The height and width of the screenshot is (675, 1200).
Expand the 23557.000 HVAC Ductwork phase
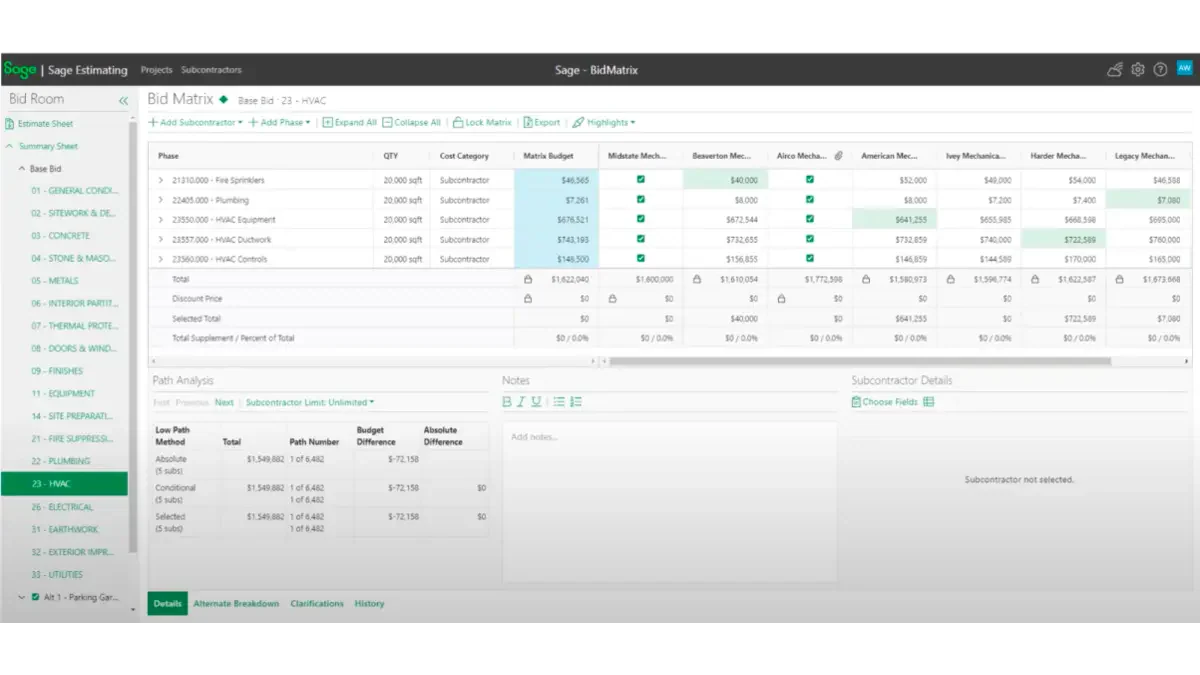(x=161, y=239)
